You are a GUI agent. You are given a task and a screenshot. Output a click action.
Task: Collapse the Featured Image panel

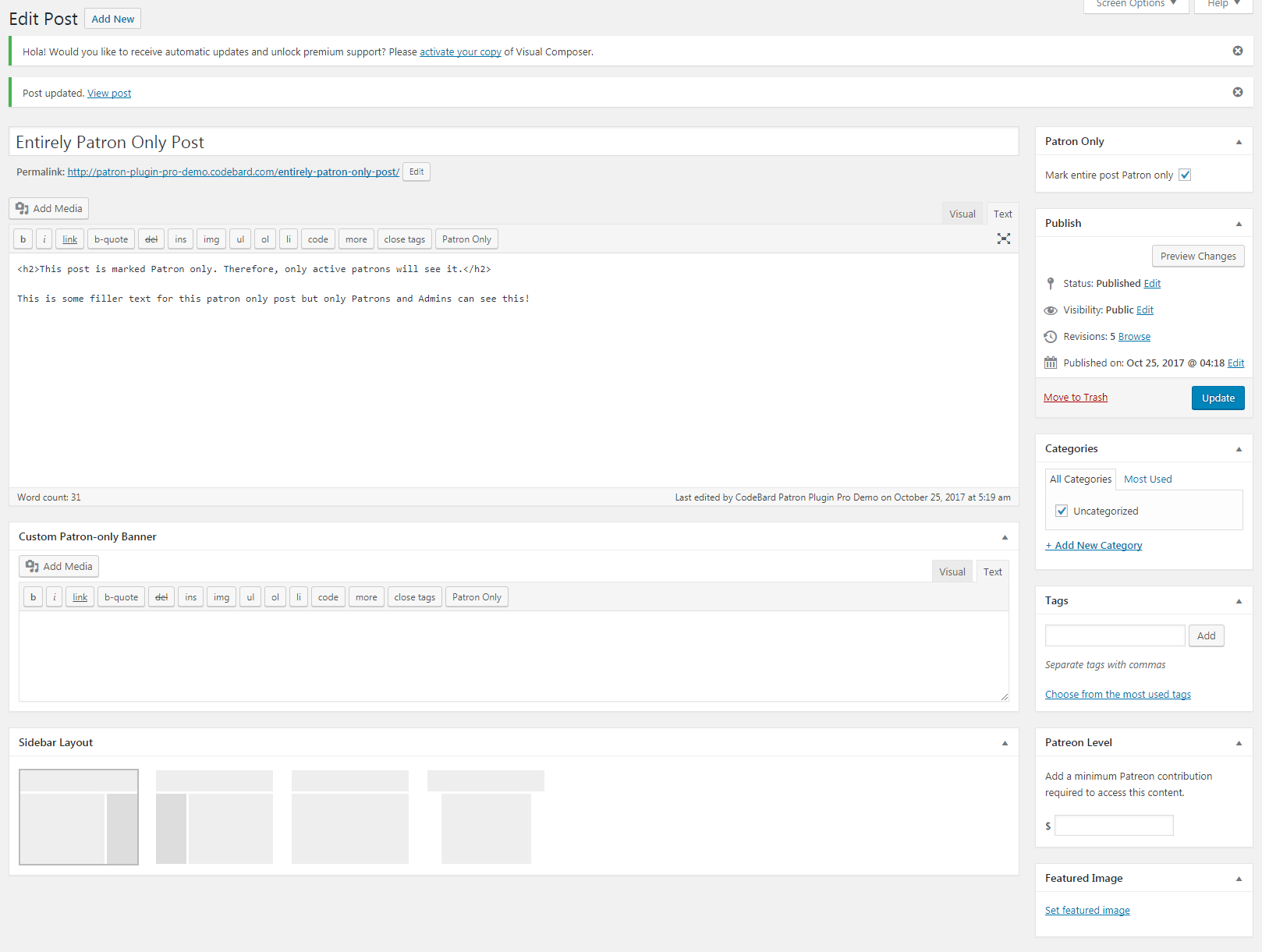point(1238,878)
